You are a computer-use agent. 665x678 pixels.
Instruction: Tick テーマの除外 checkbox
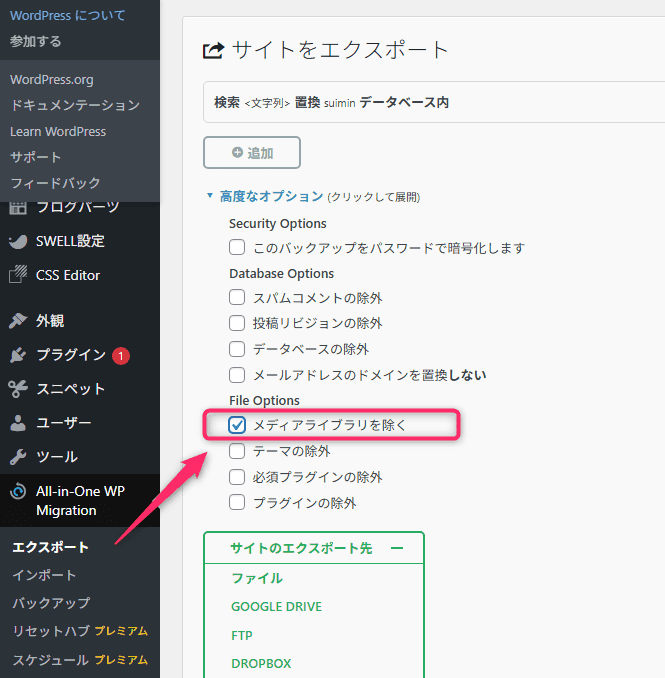(x=237, y=451)
